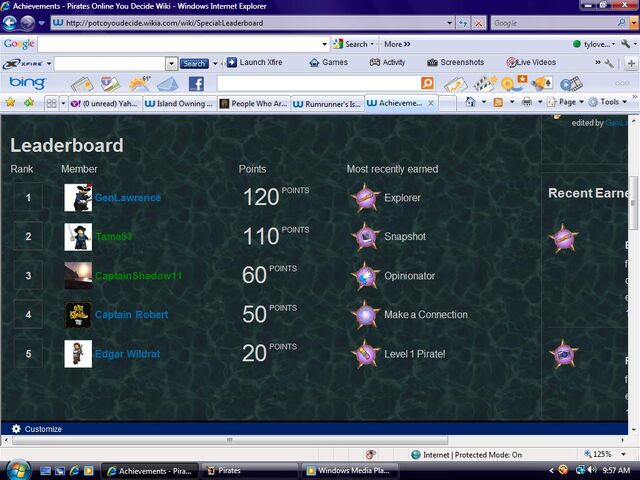Open the Tools menu dropdown

(608, 102)
